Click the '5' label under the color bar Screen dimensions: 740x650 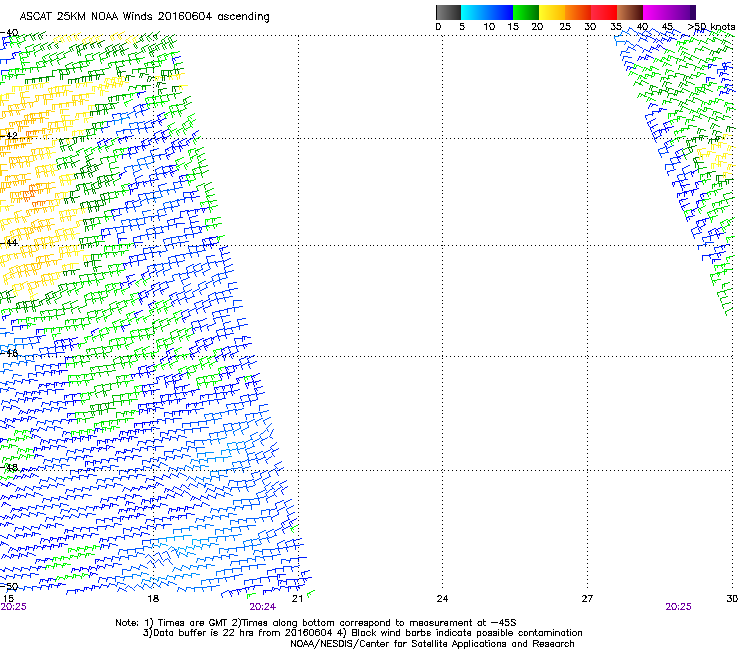pyautogui.click(x=462, y=26)
